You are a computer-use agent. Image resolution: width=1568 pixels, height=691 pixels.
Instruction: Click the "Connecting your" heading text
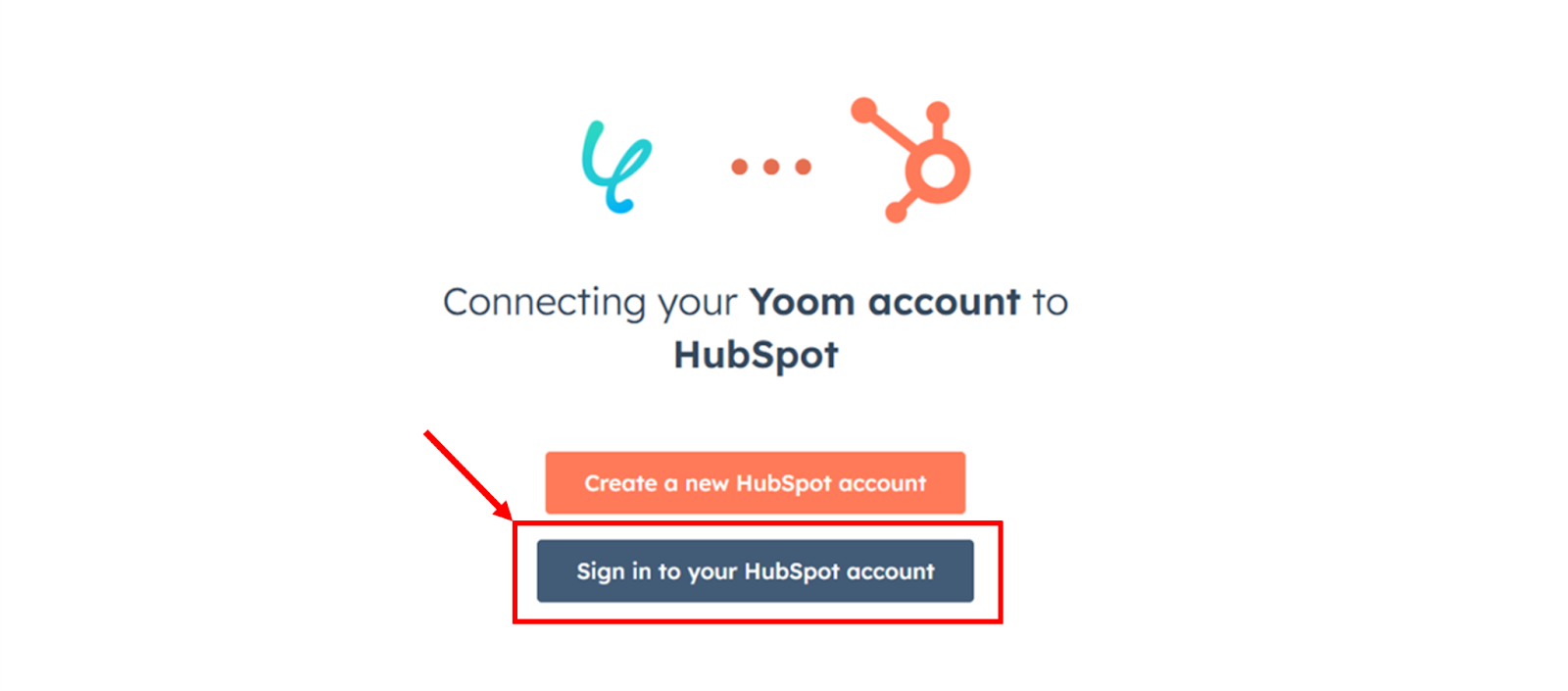coord(591,303)
